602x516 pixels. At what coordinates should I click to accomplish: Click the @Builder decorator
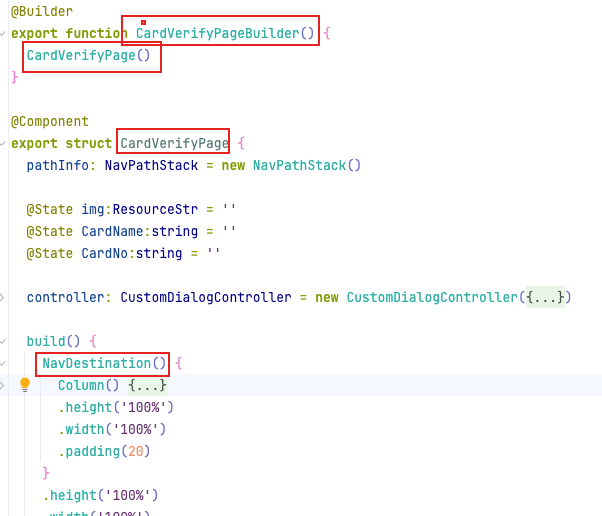(x=42, y=12)
